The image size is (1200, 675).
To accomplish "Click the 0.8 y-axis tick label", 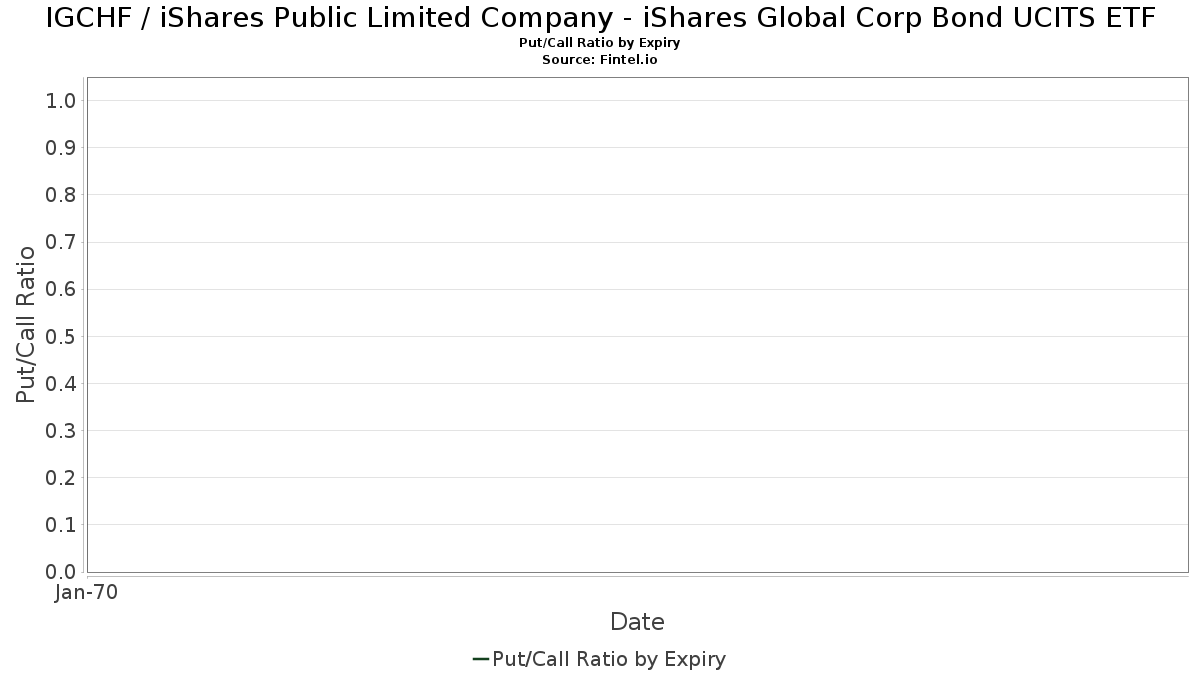I will click(61, 195).
